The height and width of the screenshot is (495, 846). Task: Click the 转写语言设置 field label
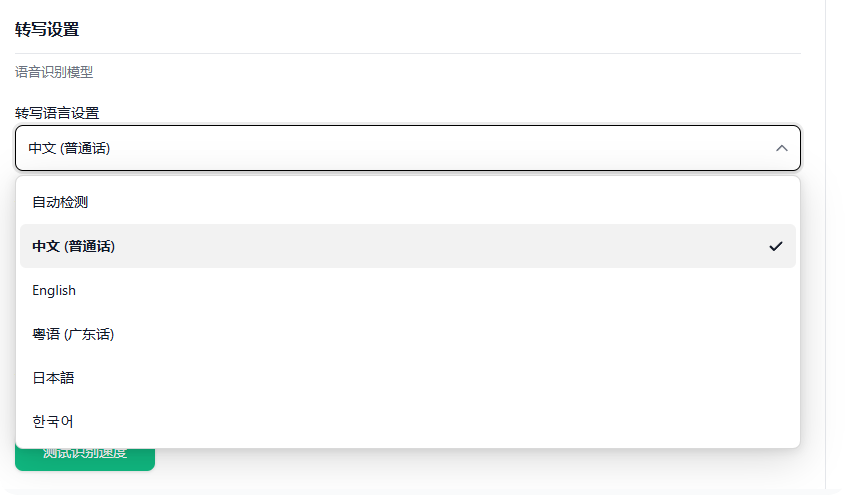[x=57, y=113]
